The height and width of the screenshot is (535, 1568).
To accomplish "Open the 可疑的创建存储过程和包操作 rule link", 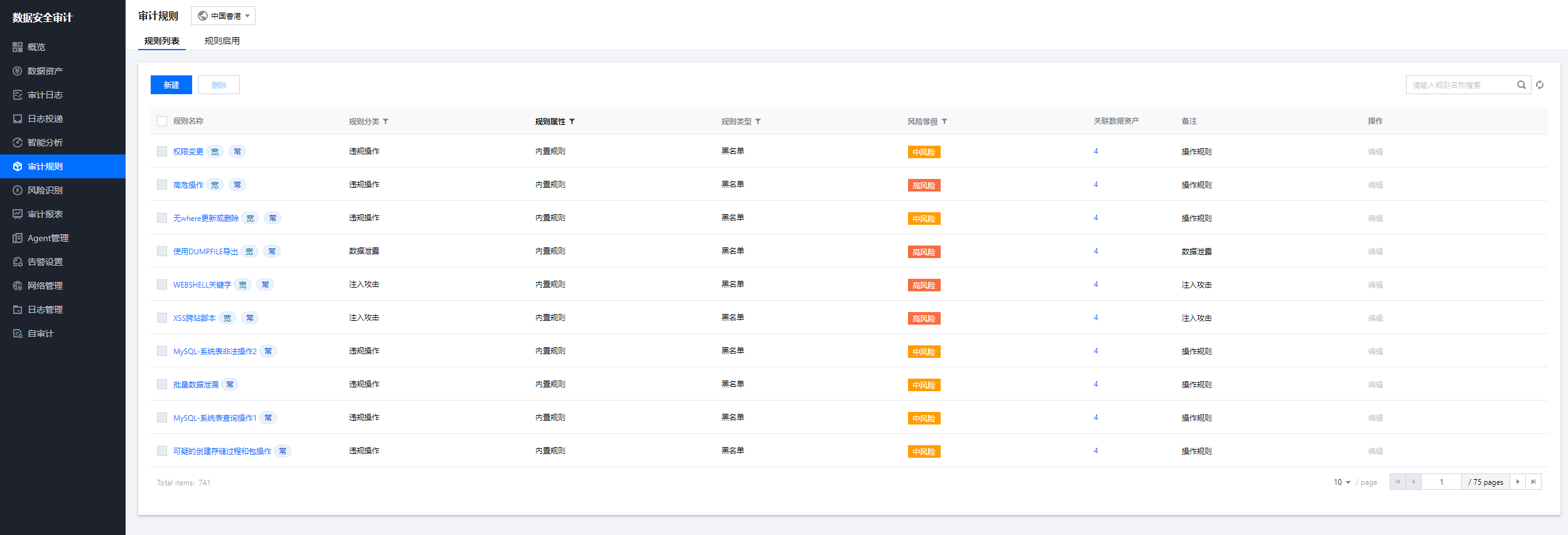I will tap(222, 451).
